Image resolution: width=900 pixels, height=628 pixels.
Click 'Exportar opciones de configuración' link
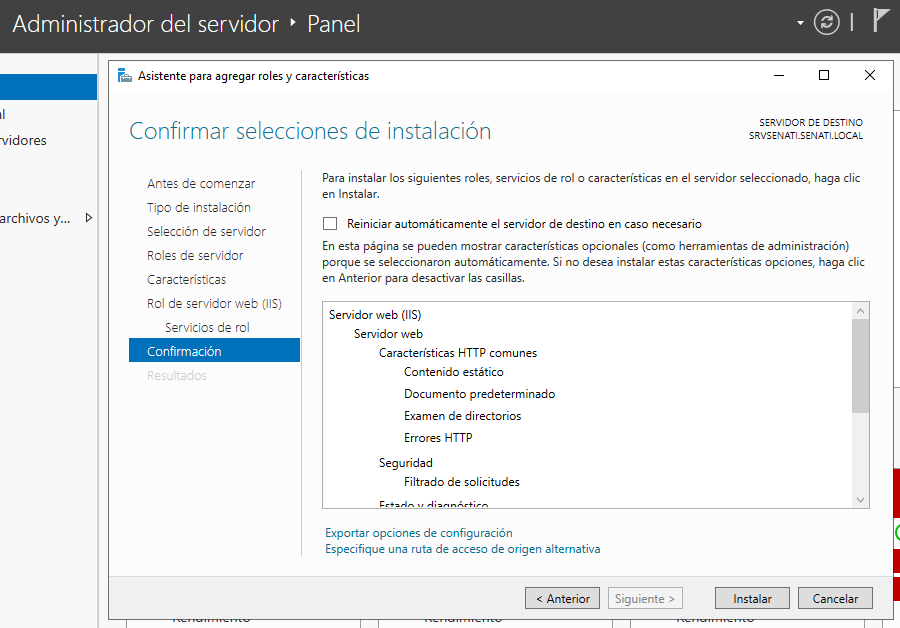click(418, 533)
